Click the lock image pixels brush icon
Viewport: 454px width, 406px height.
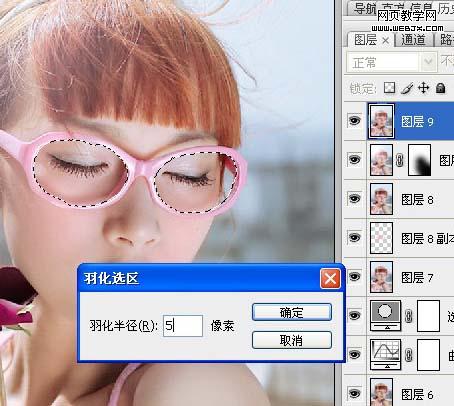pos(407,88)
